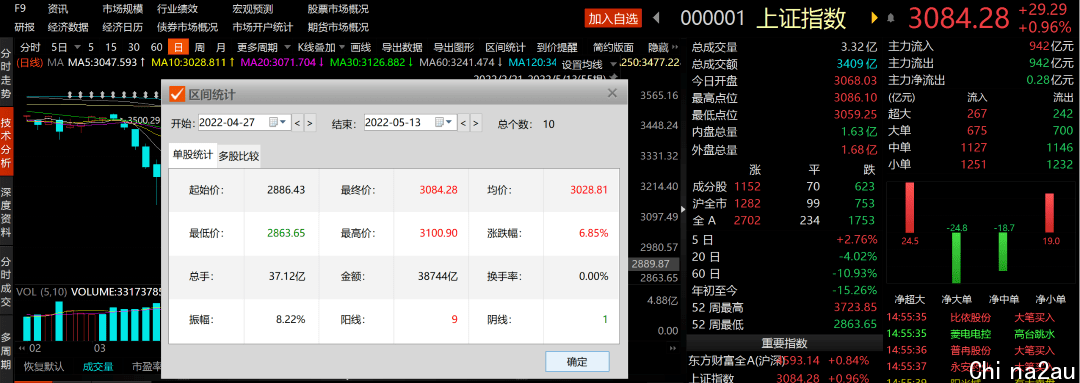The image size is (1080, 383).
Task: Open 期货市场概况 menu item
Action: pos(338,28)
